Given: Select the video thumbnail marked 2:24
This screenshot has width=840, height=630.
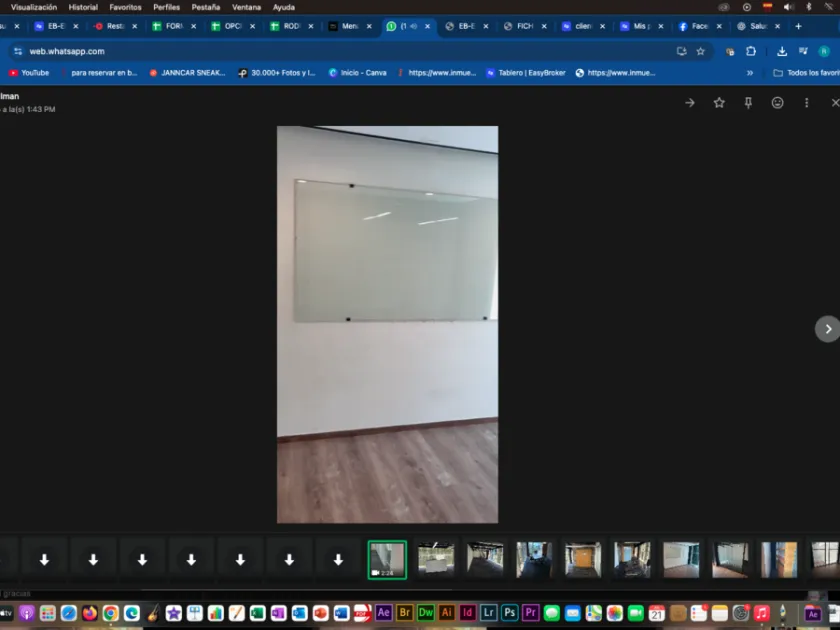Looking at the screenshot, I should click(387, 560).
